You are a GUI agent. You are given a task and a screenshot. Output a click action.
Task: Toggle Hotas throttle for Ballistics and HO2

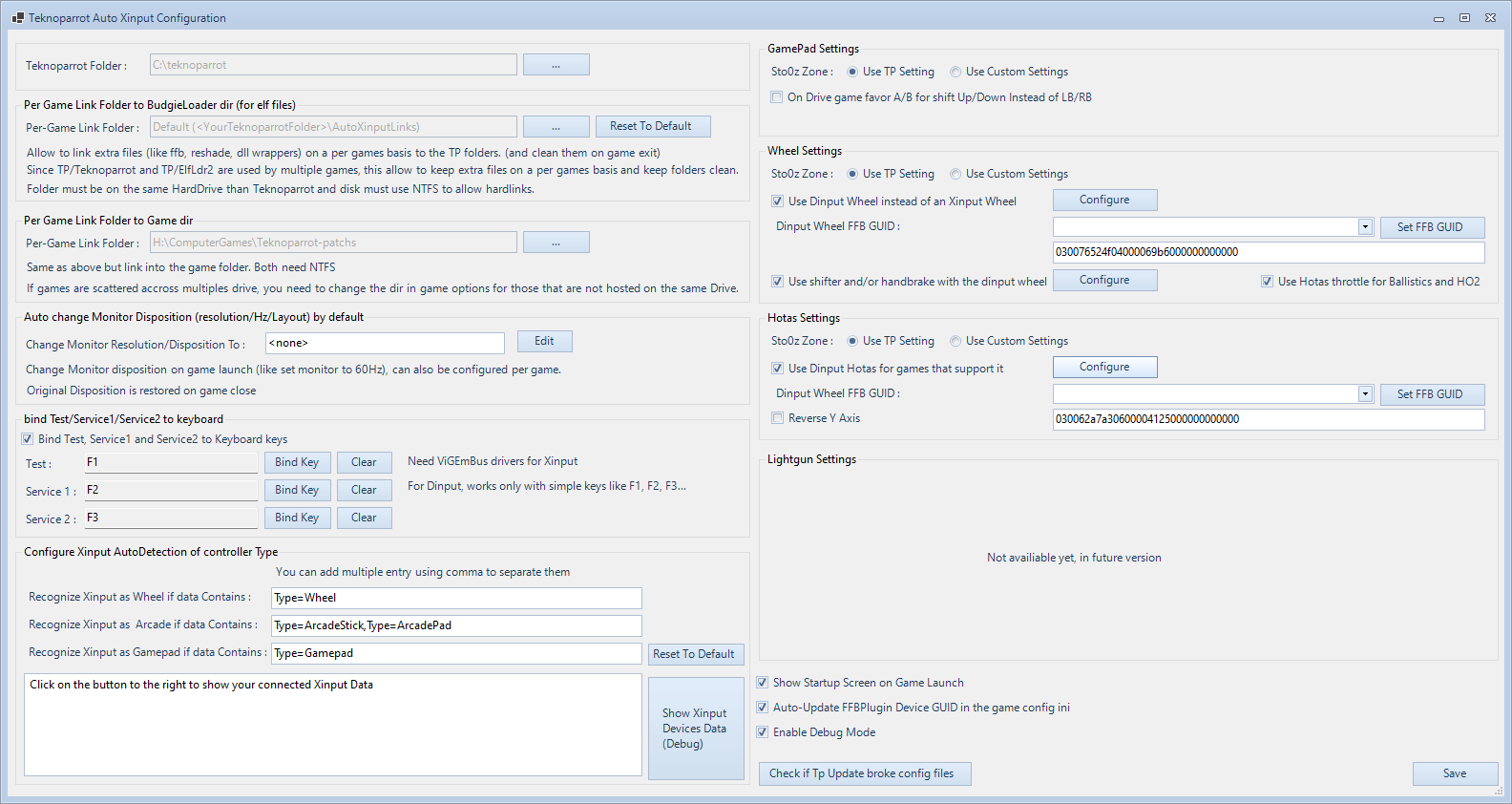[x=1267, y=282]
